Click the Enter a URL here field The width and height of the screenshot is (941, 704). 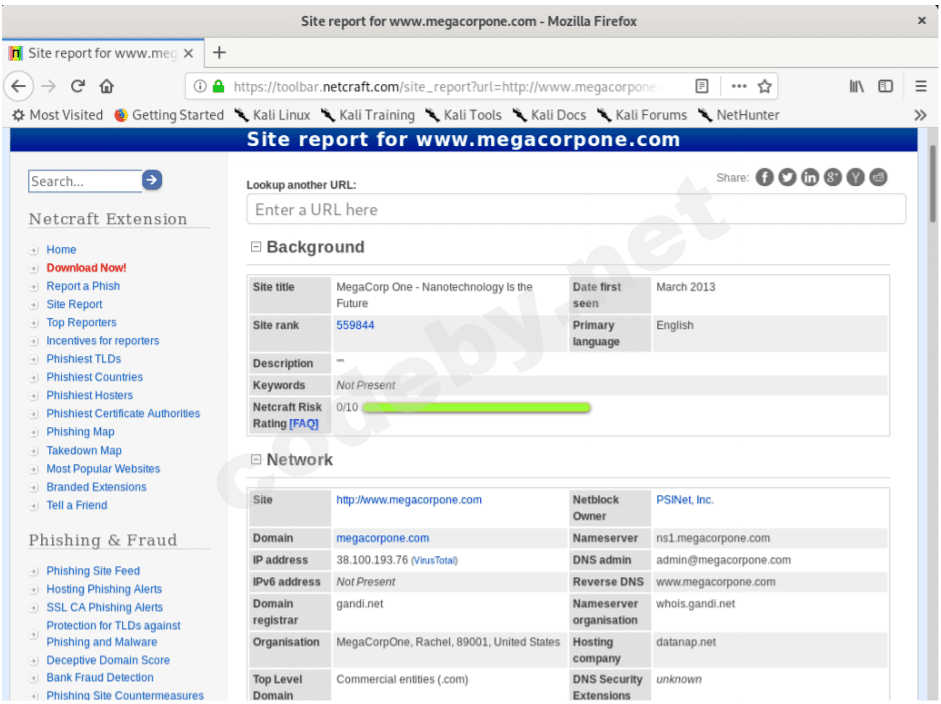[576, 209]
